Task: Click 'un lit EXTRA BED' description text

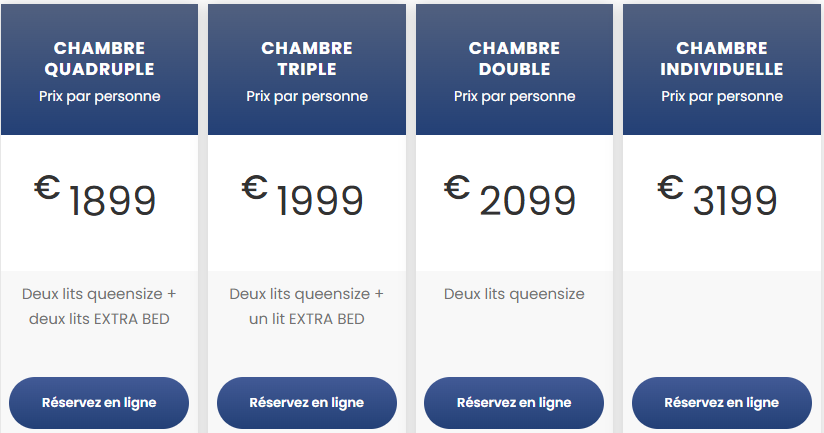Action: tap(306, 319)
